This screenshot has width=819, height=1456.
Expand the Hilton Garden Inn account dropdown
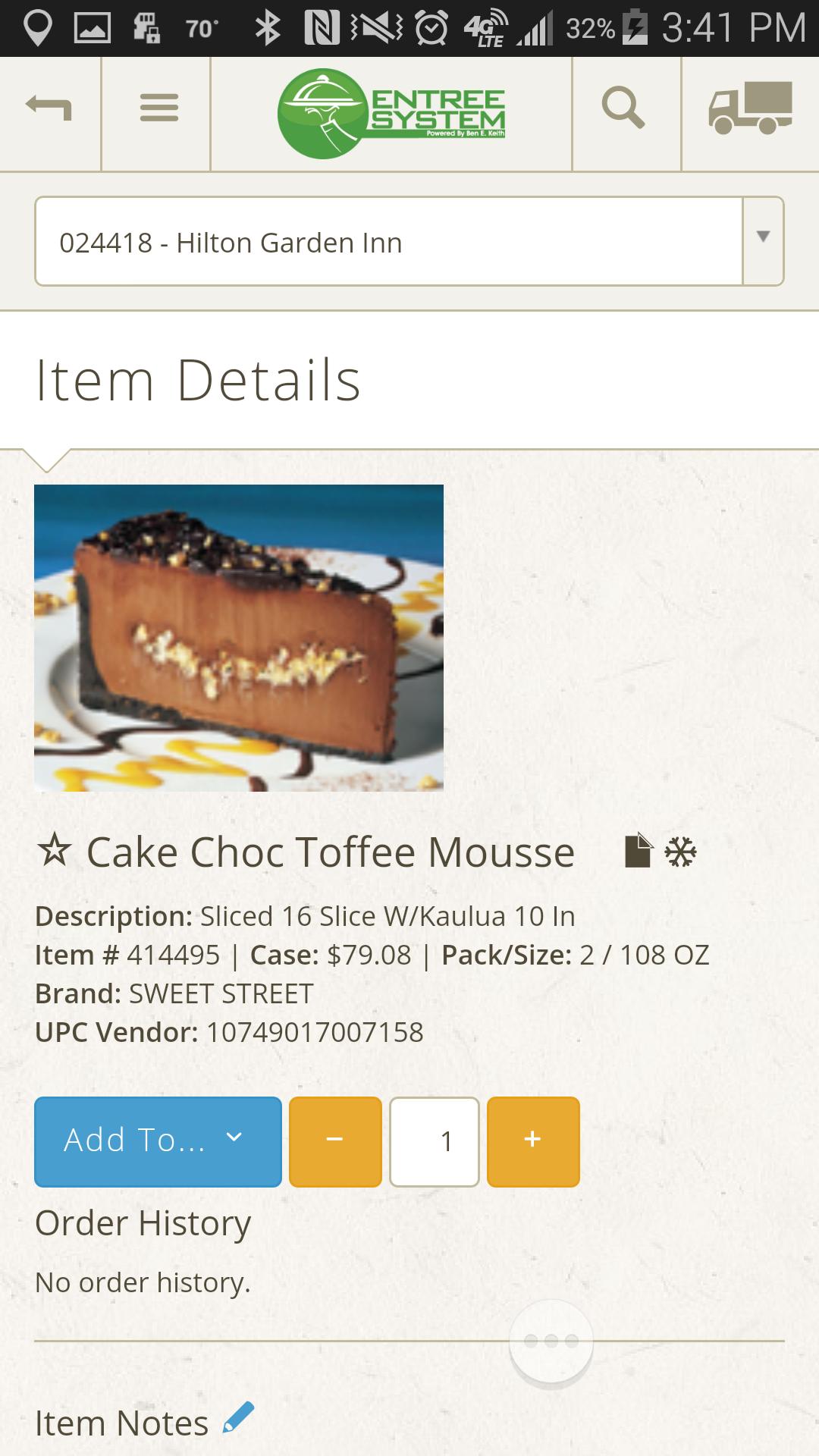point(388,242)
